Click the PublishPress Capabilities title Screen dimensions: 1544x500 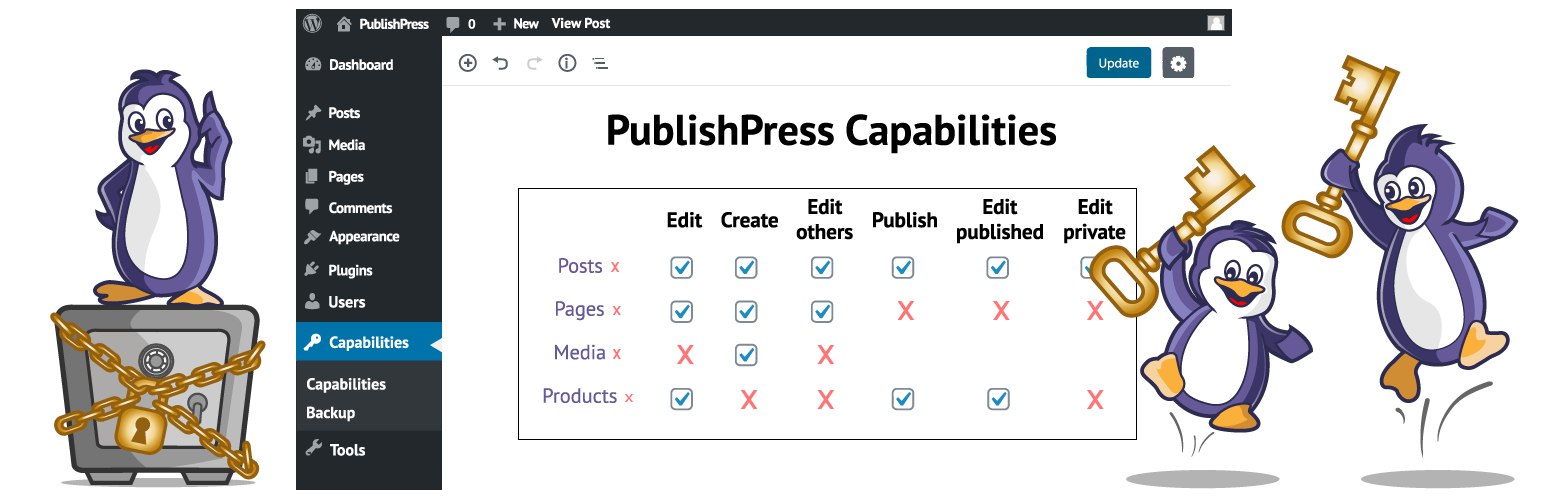831,131
